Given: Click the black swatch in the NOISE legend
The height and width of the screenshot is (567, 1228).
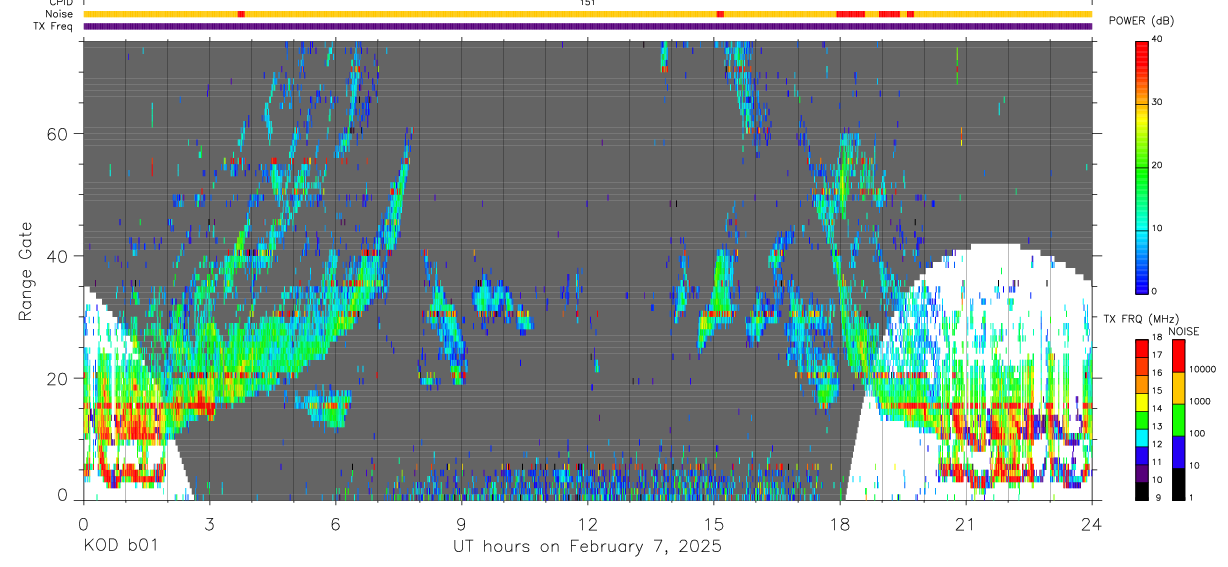Looking at the screenshot, I should (1178, 484).
